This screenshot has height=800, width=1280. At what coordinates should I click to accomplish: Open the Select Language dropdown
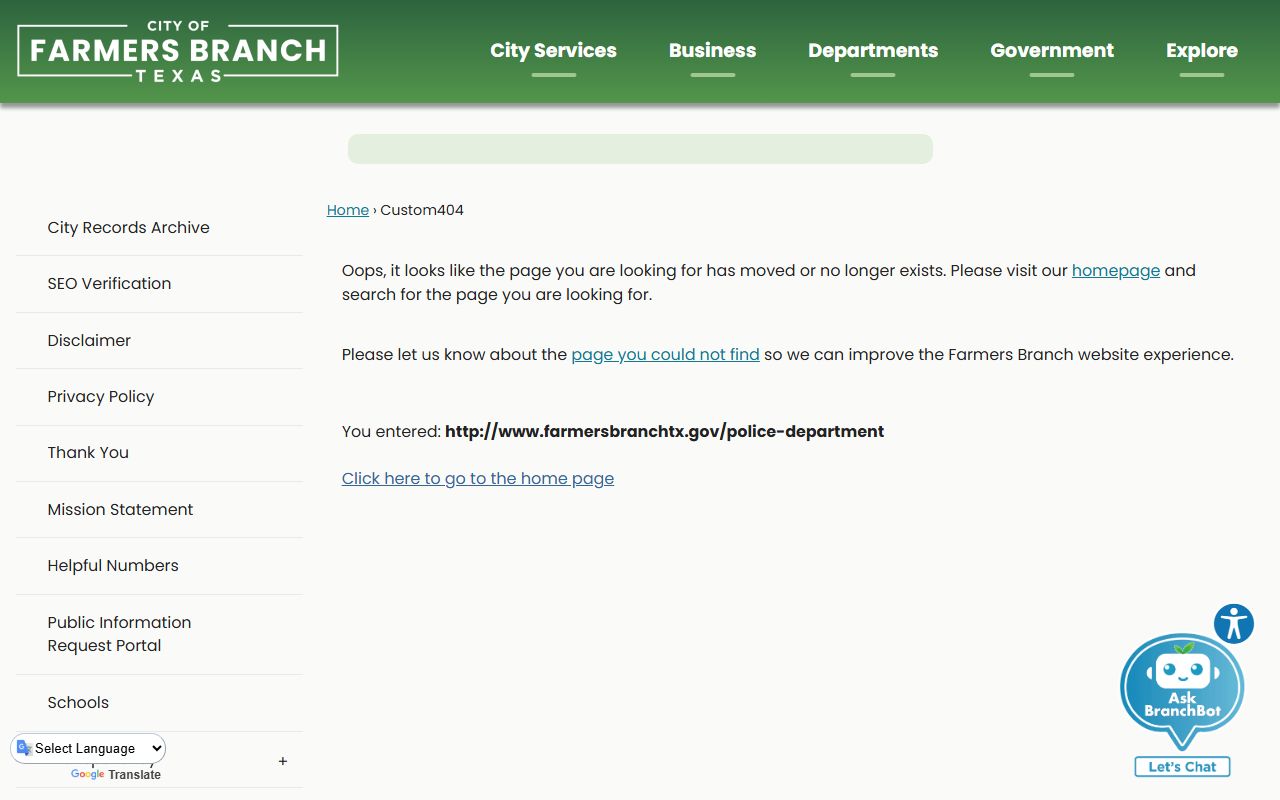click(x=88, y=748)
